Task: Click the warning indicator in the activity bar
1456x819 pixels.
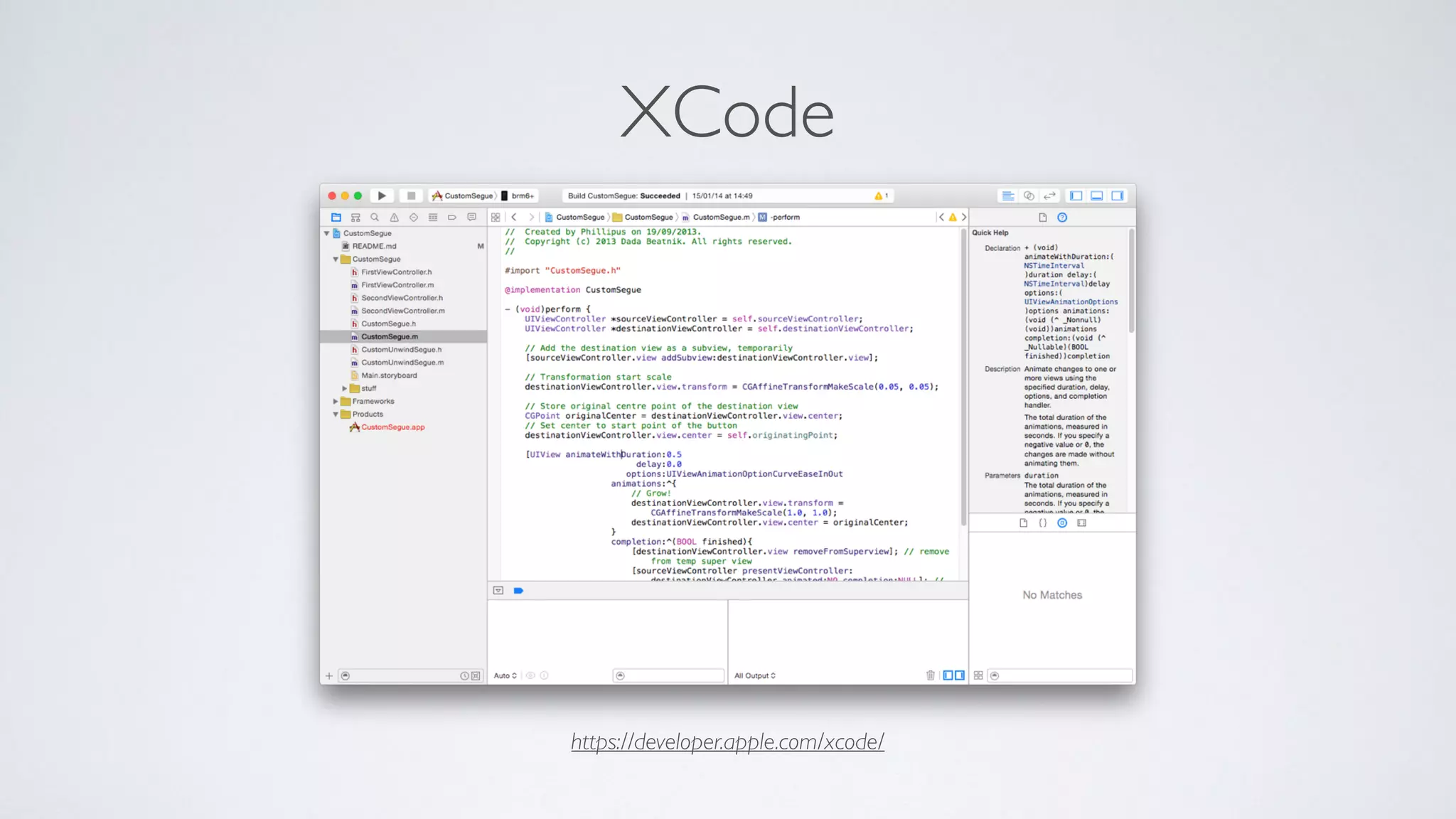Action: click(881, 196)
